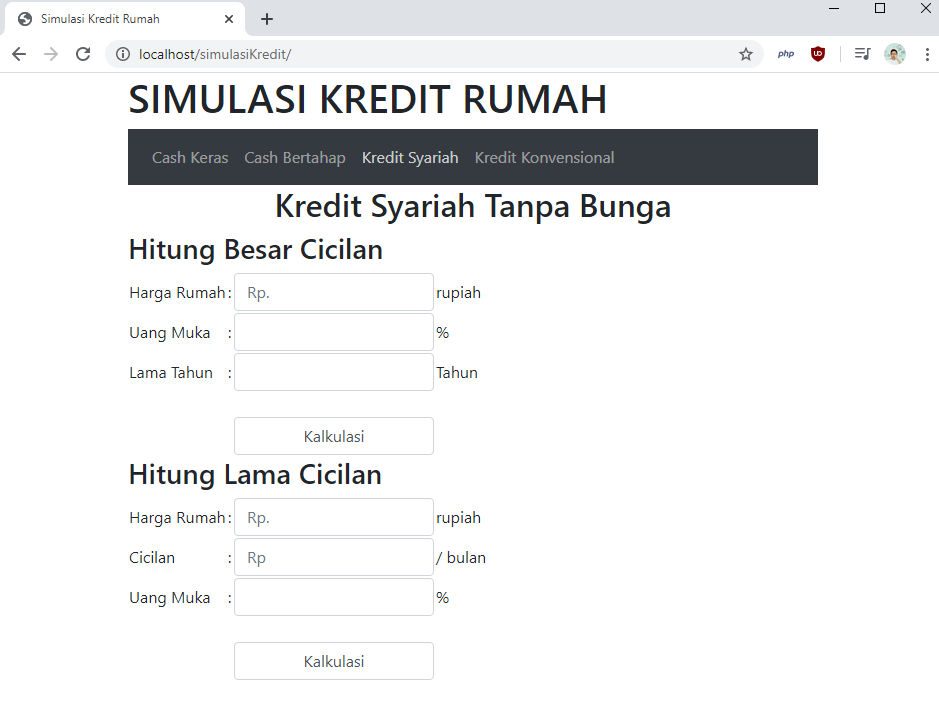The height and width of the screenshot is (704, 939).
Task: Select the Cash Bertahap menu item
Action: click(x=295, y=157)
